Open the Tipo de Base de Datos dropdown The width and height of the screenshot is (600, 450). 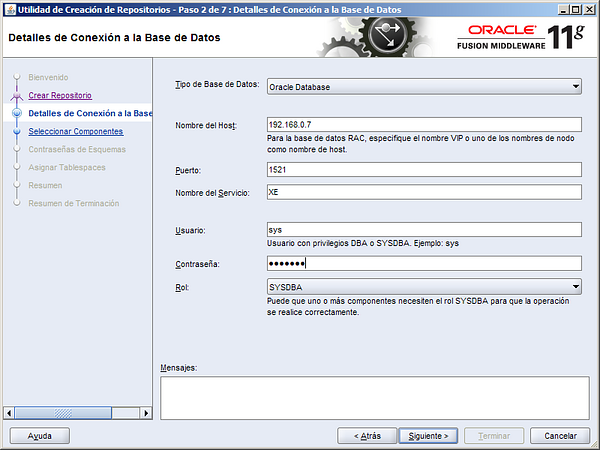424,87
